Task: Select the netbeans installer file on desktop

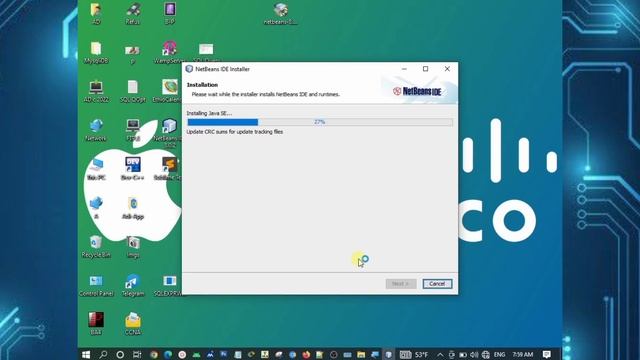Action: tap(280, 13)
